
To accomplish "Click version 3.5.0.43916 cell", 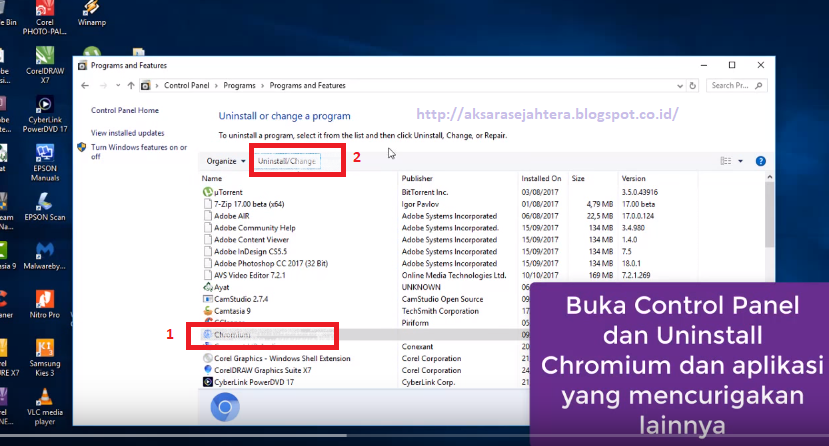I will click(640, 192).
